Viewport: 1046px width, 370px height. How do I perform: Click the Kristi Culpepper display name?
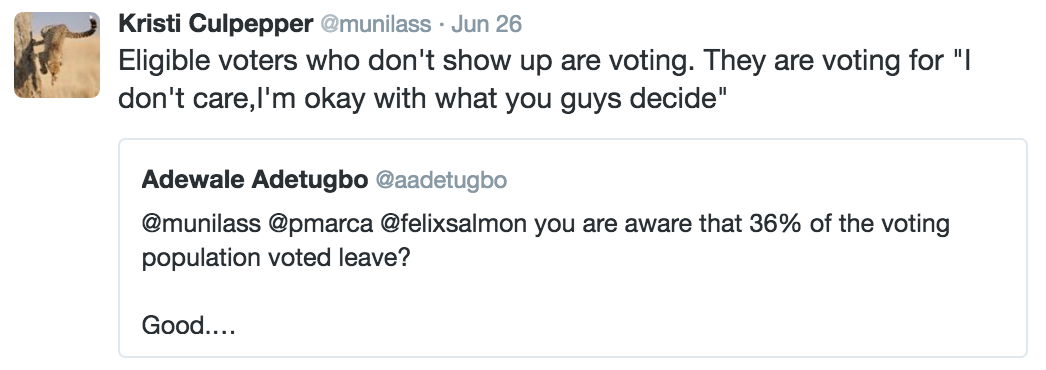215,25
